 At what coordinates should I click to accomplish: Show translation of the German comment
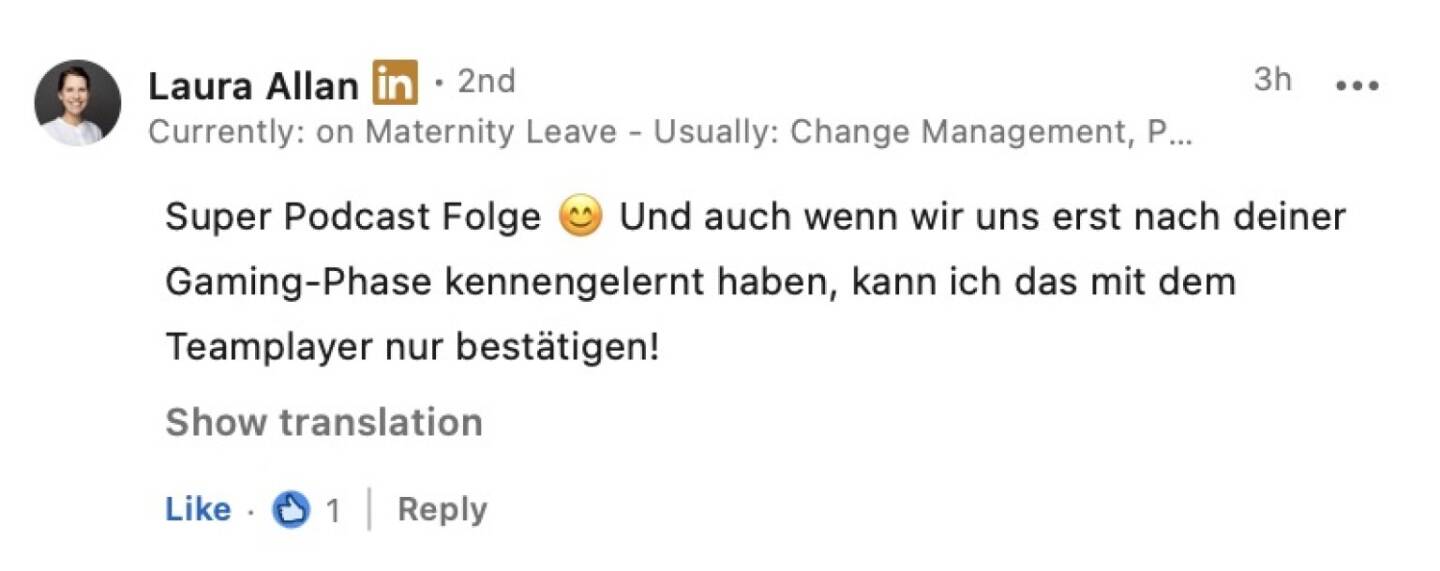(323, 422)
